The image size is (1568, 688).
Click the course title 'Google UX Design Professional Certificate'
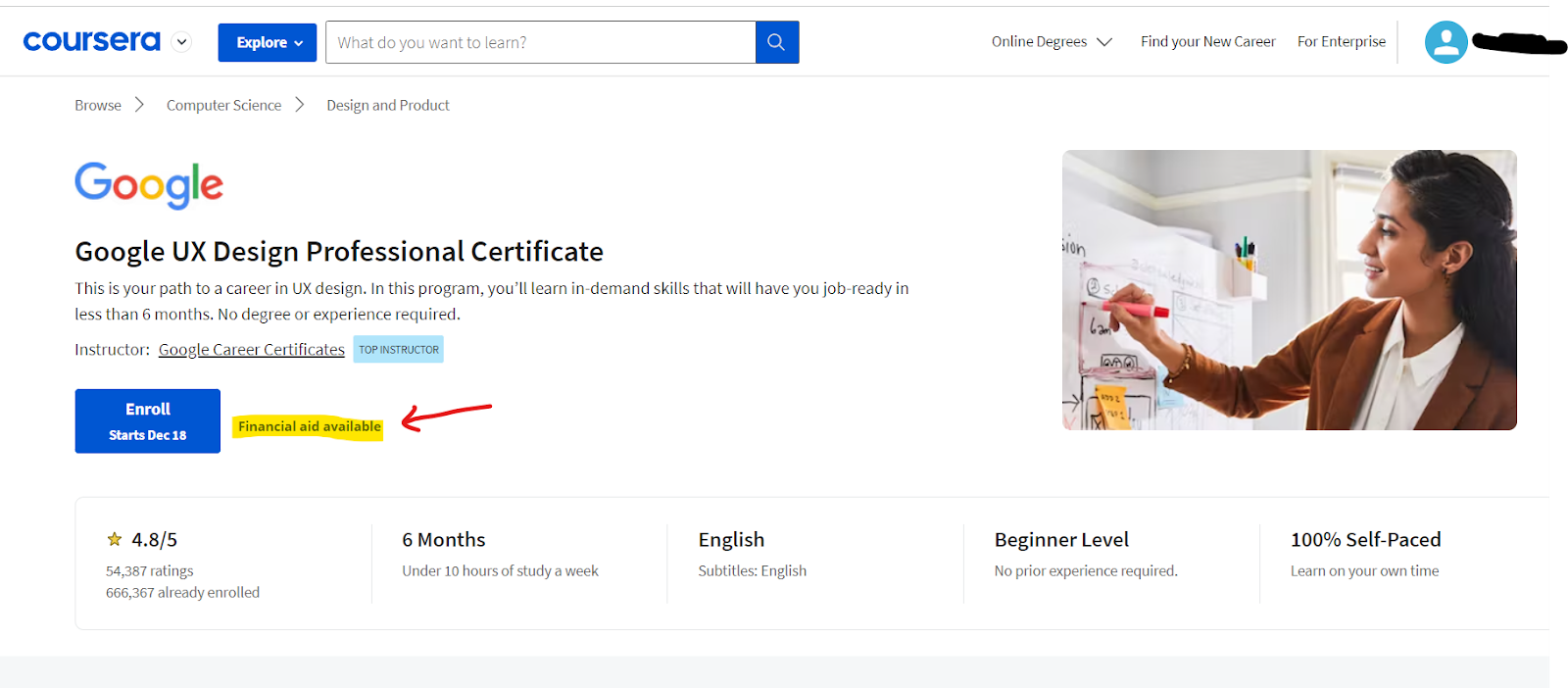pyautogui.click(x=339, y=252)
